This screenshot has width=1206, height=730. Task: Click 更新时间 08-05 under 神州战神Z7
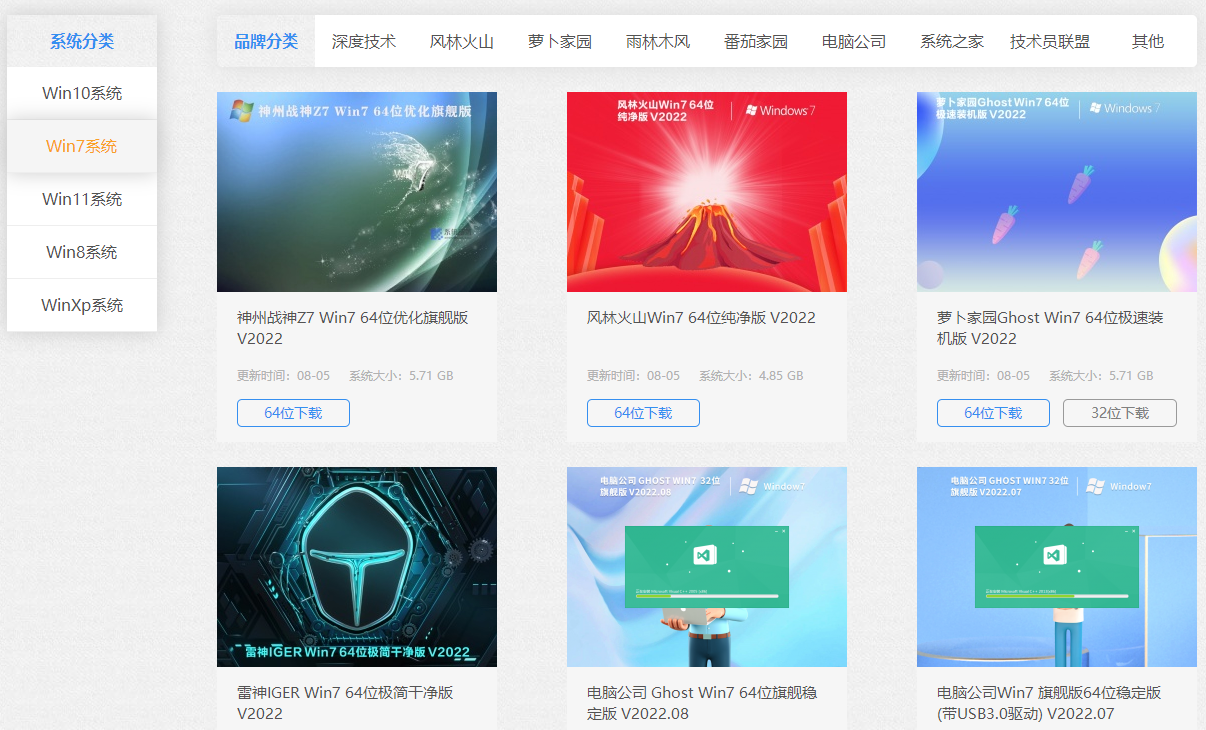point(283,376)
